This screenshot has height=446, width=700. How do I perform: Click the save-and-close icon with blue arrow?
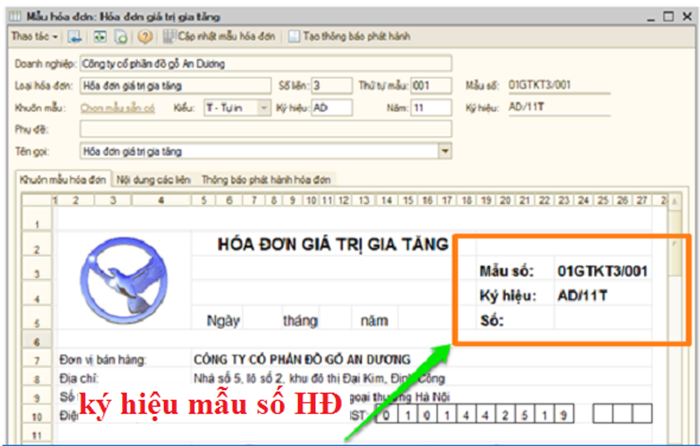(x=75, y=37)
